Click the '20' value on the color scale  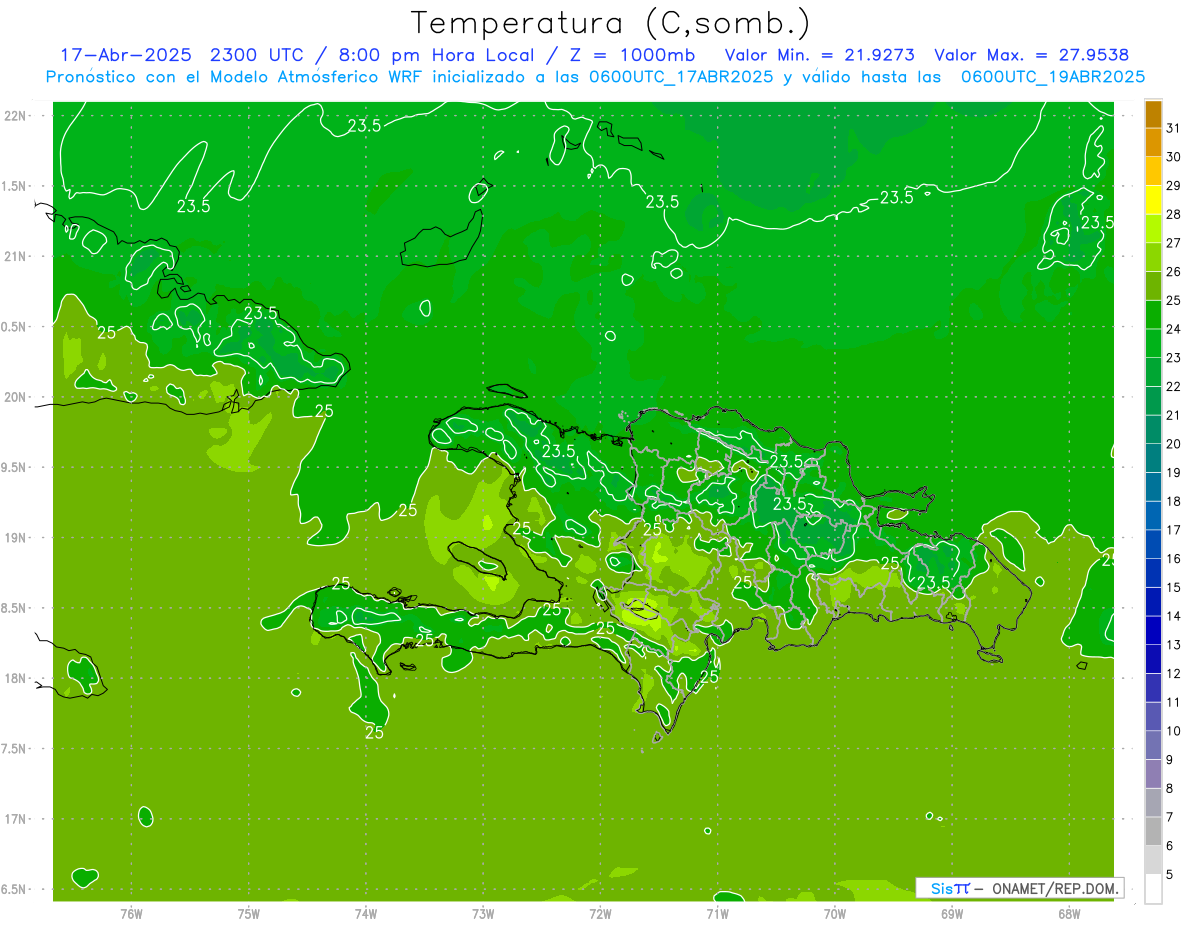pos(1173,444)
